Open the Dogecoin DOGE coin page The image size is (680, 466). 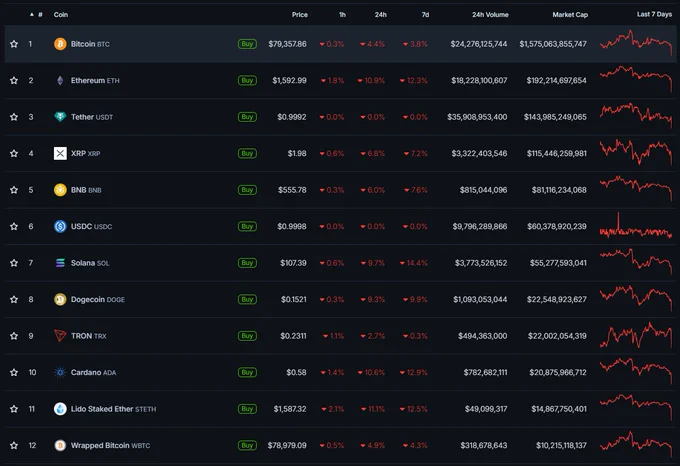tap(98, 299)
